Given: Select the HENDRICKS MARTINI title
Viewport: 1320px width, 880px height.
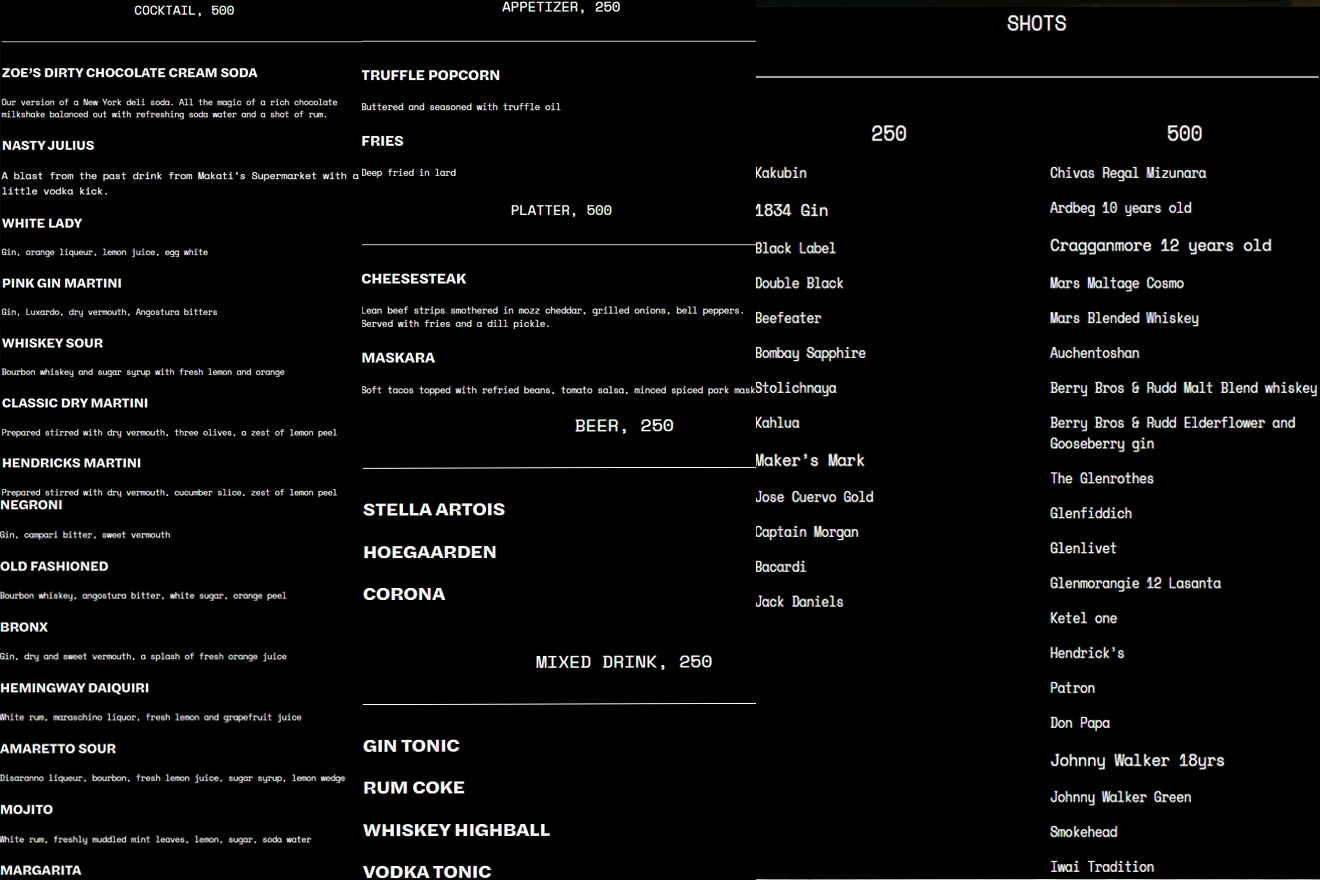Looking at the screenshot, I should pyautogui.click(x=71, y=464).
